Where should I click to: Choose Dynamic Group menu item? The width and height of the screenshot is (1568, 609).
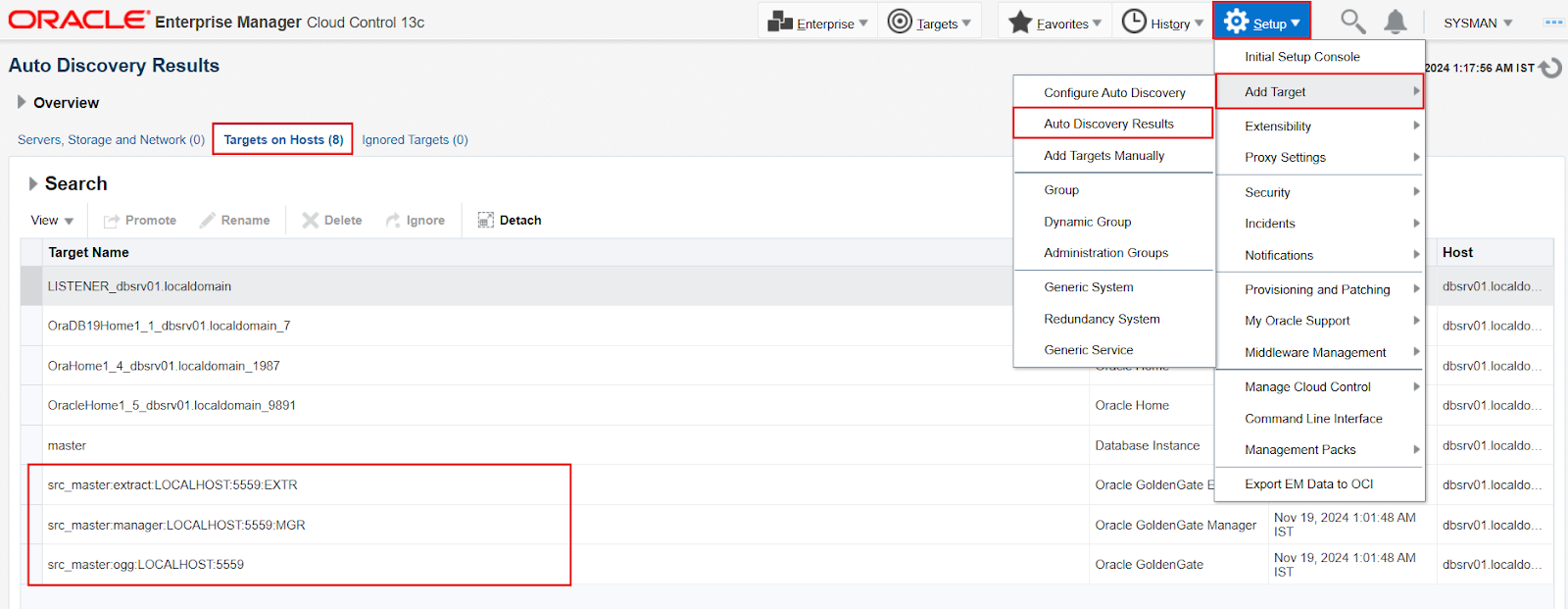pyautogui.click(x=1114, y=222)
